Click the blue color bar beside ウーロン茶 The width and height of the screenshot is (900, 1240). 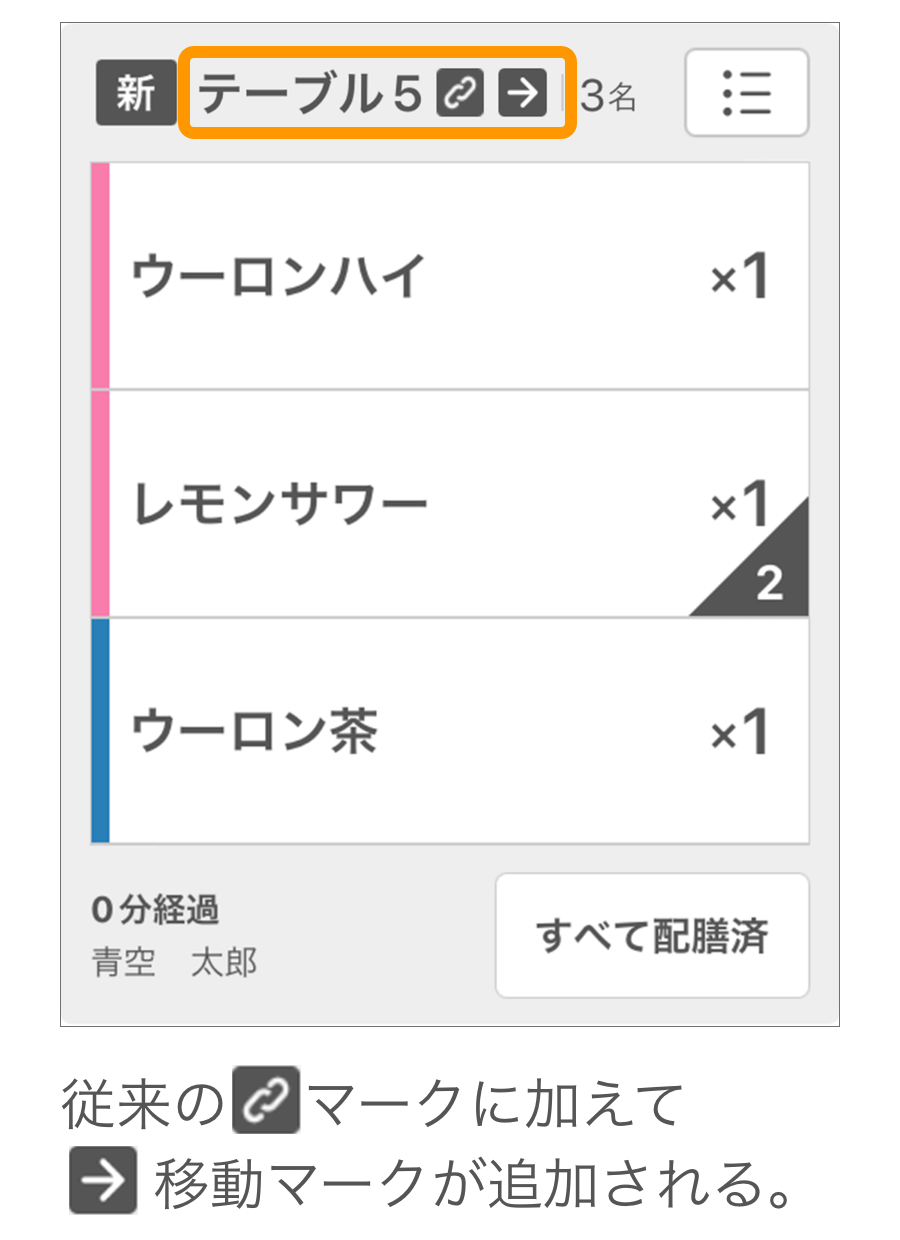[100, 731]
